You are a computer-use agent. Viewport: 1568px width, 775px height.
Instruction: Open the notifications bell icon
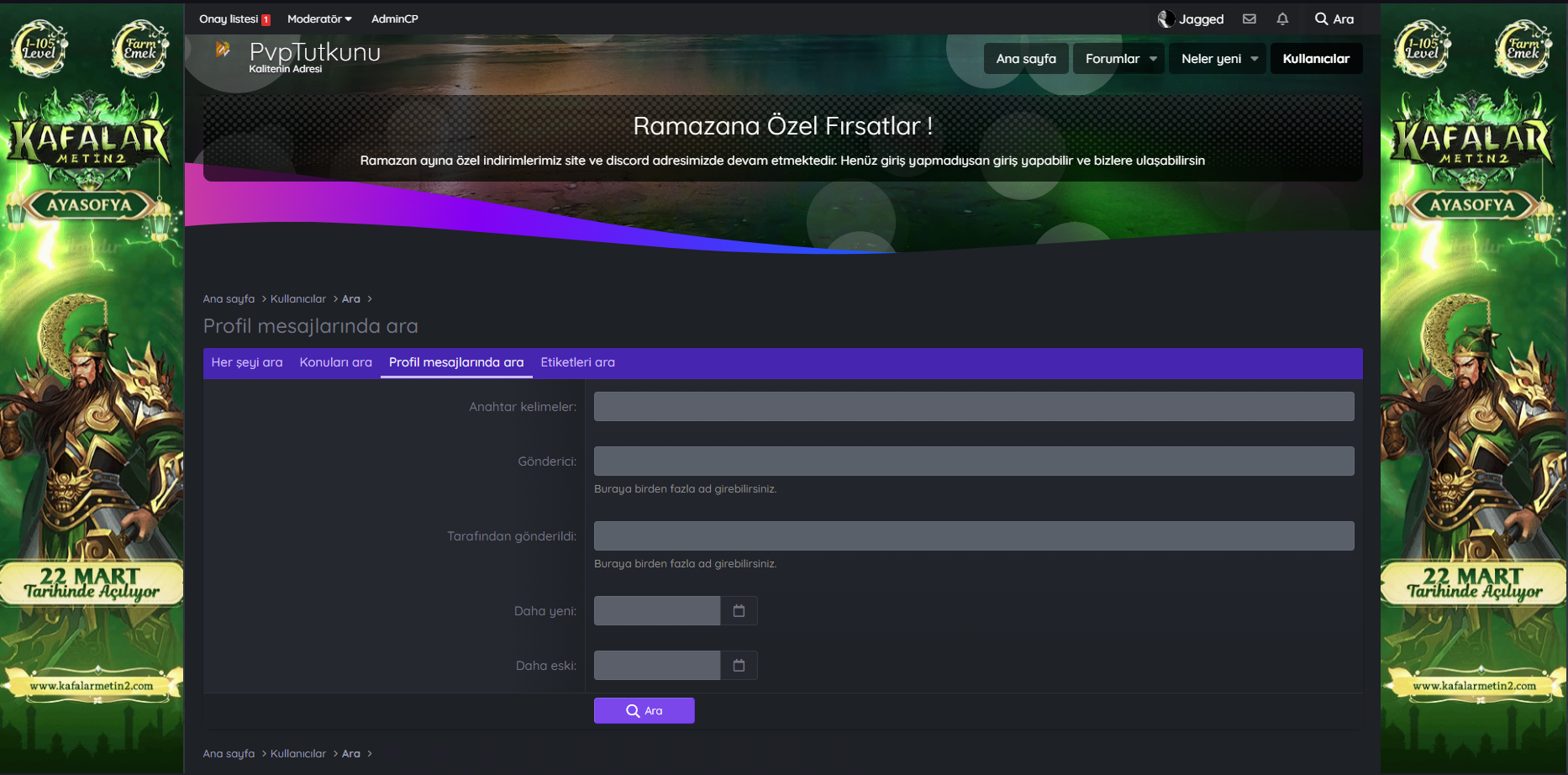coord(1282,18)
